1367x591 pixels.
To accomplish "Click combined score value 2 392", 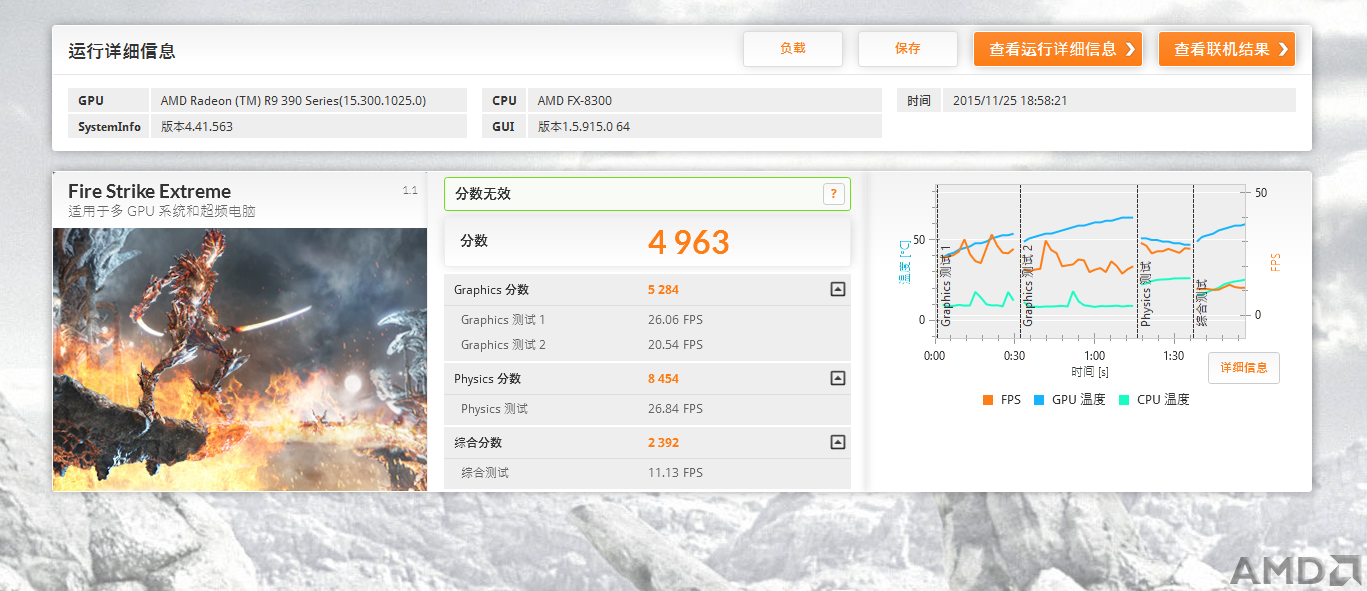I will (663, 443).
